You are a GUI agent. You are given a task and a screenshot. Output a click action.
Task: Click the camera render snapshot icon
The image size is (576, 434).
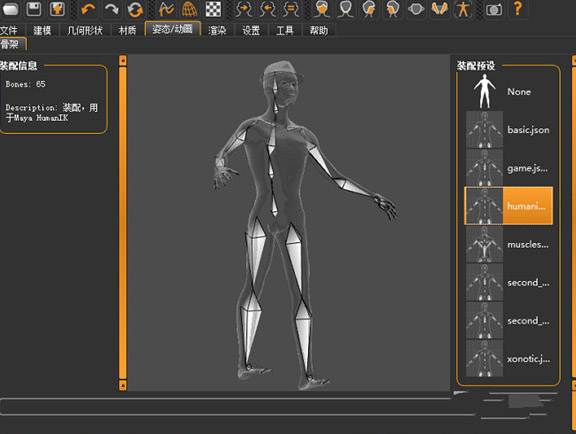point(494,9)
